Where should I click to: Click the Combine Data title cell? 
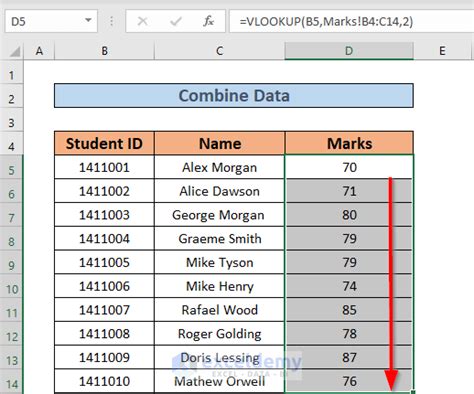coord(234,96)
